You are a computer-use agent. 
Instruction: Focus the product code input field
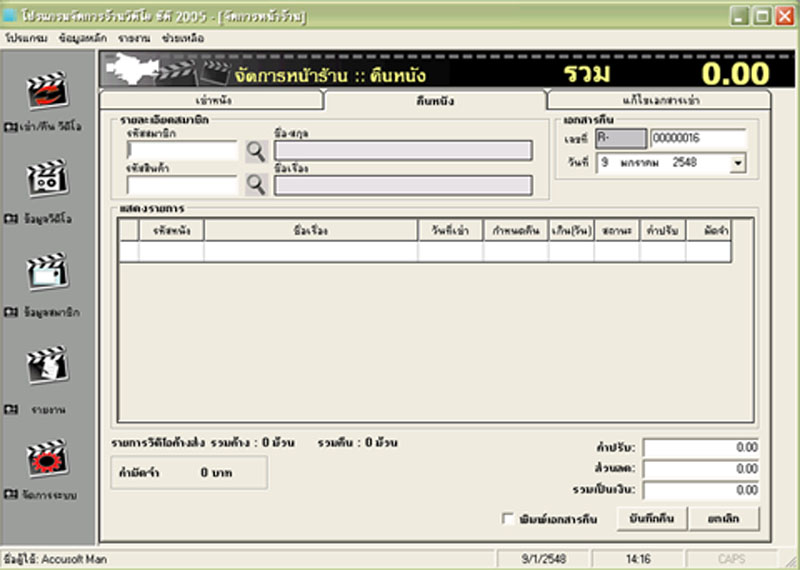click(x=182, y=185)
